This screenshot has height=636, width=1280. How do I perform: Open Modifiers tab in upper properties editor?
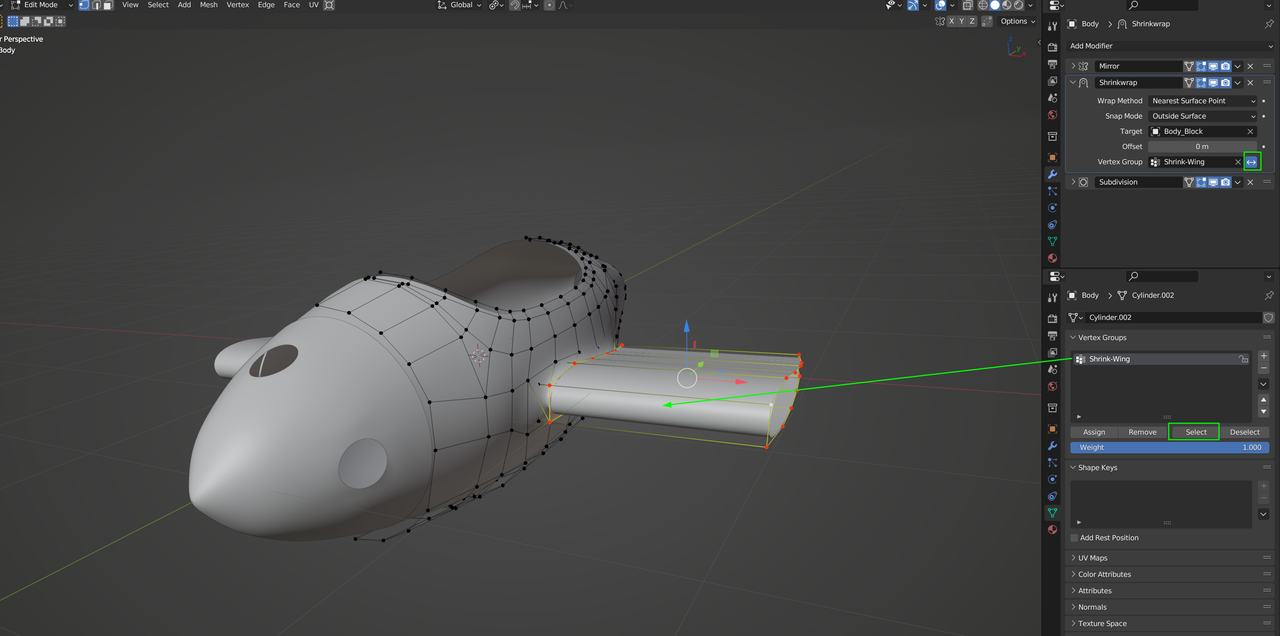[1052, 174]
